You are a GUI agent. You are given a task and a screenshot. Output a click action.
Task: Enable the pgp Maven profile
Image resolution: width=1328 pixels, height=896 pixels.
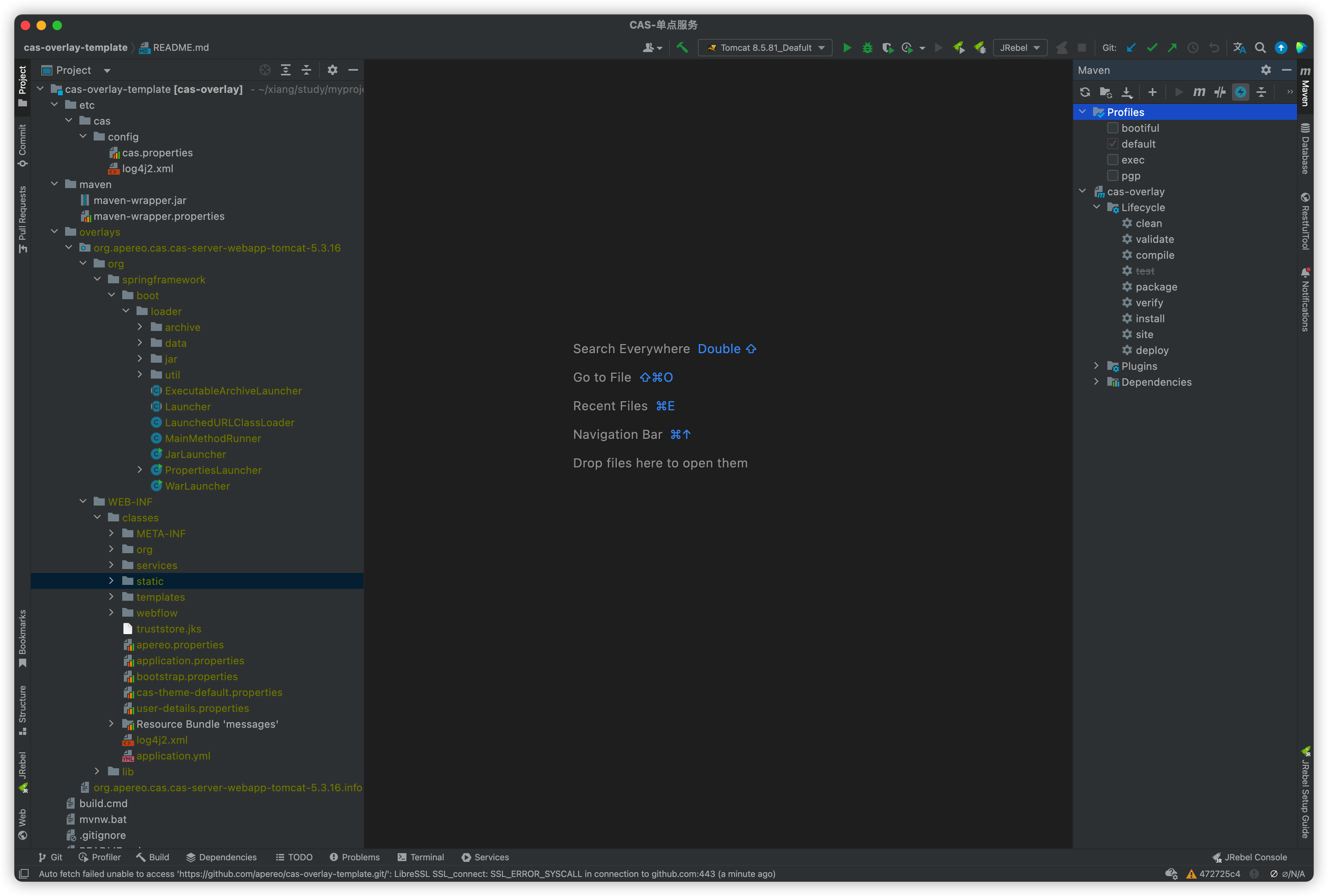tap(1112, 175)
